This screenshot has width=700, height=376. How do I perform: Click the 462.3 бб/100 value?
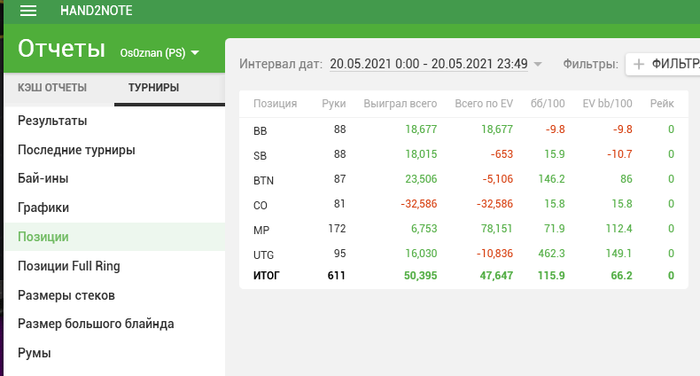pyautogui.click(x=551, y=254)
